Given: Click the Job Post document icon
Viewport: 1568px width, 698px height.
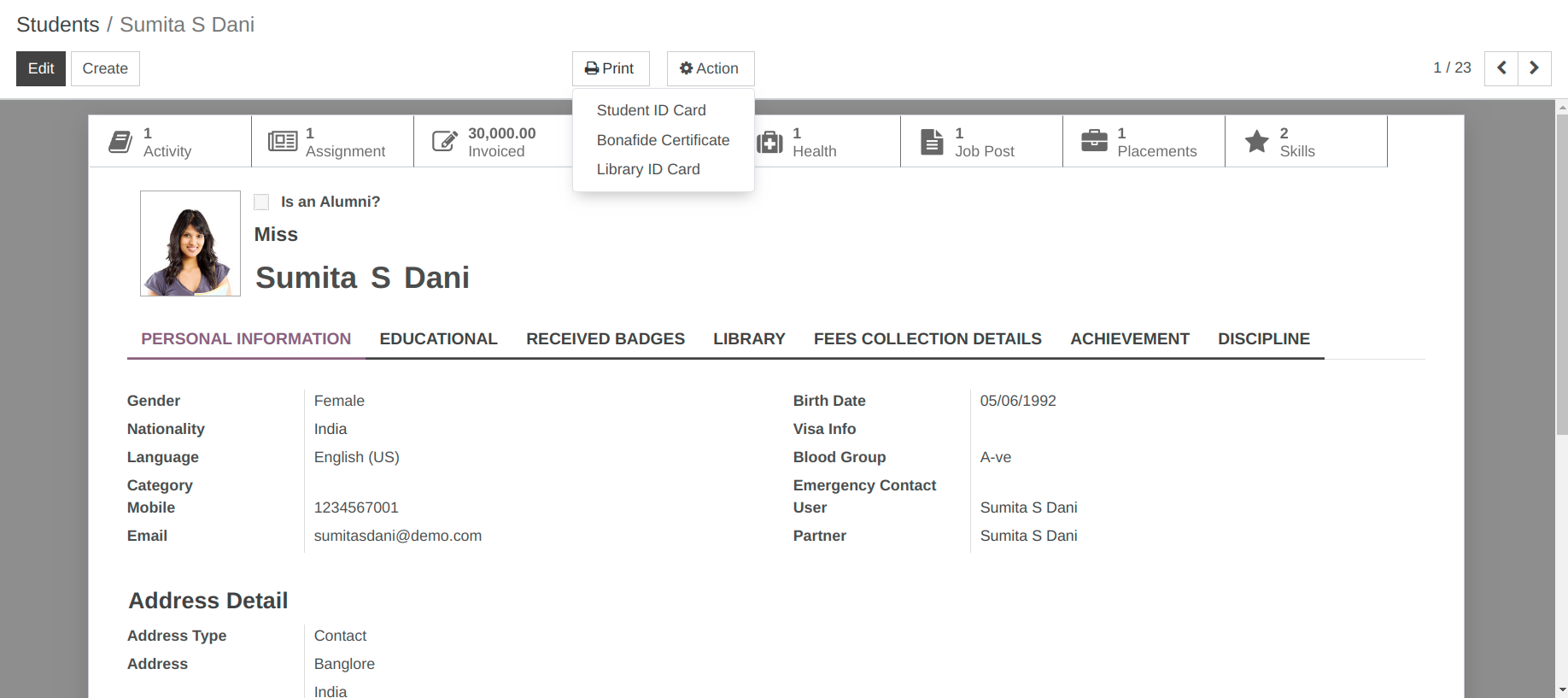Looking at the screenshot, I should click(x=932, y=142).
